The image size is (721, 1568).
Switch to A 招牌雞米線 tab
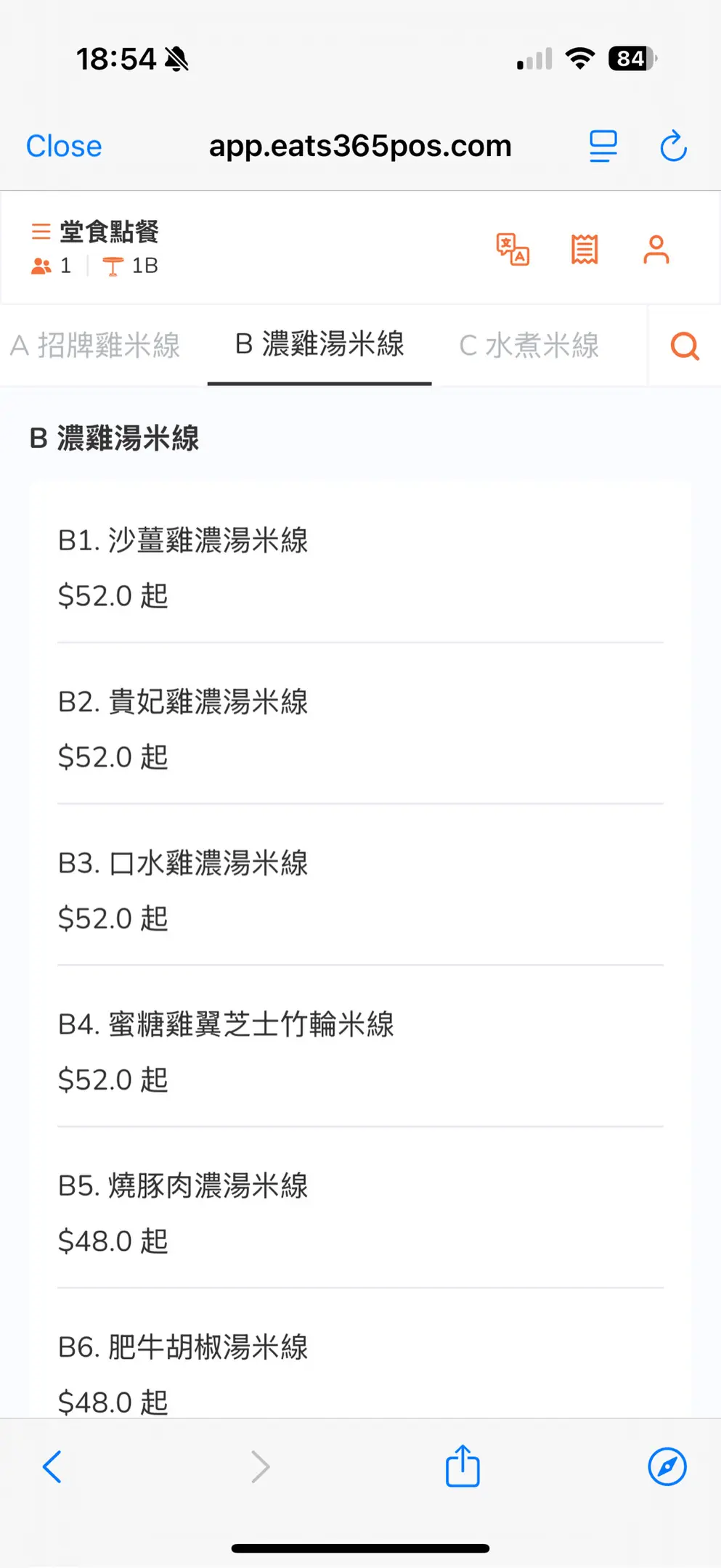pos(95,346)
